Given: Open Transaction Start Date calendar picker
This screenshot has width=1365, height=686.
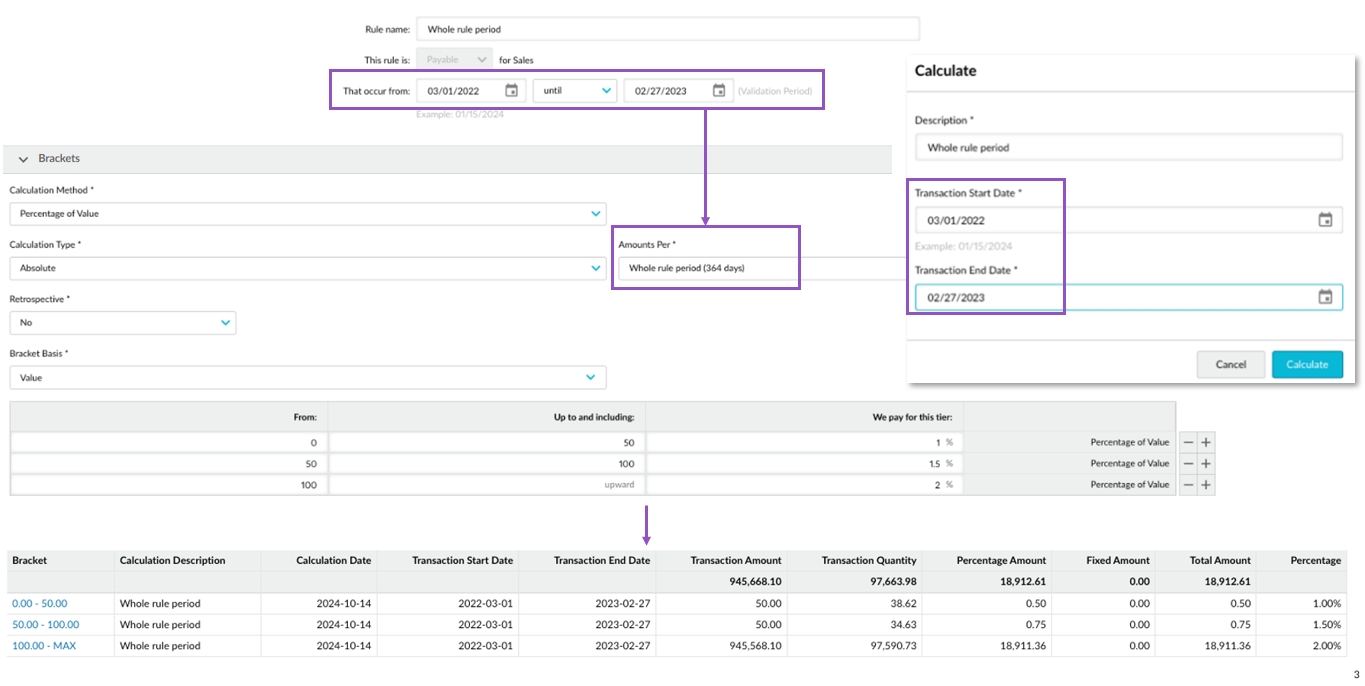Looking at the screenshot, I should click(1324, 220).
